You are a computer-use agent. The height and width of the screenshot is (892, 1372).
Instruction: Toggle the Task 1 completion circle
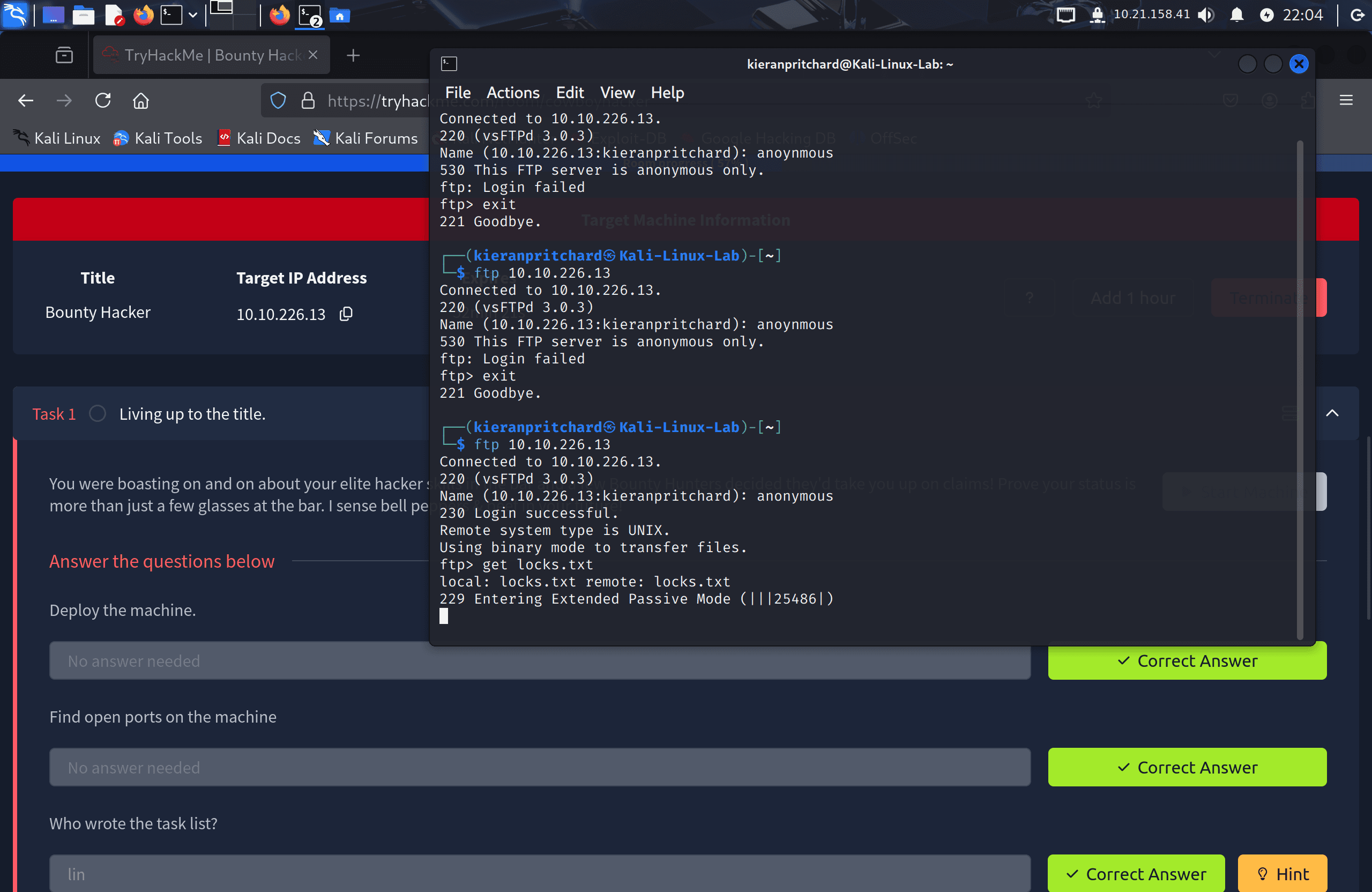point(98,413)
